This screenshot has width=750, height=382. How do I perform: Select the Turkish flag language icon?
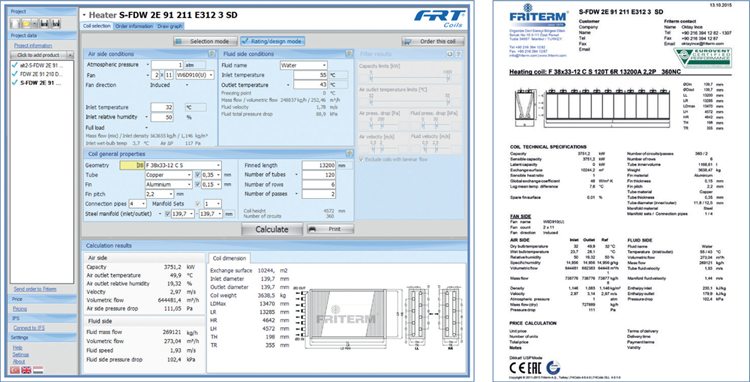[15, 370]
